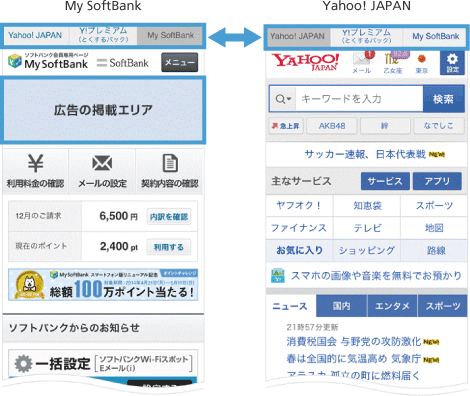This screenshot has width=470, height=396.
Task: Open サッカー速報、日本代表戦 headline link
Action: [366, 154]
